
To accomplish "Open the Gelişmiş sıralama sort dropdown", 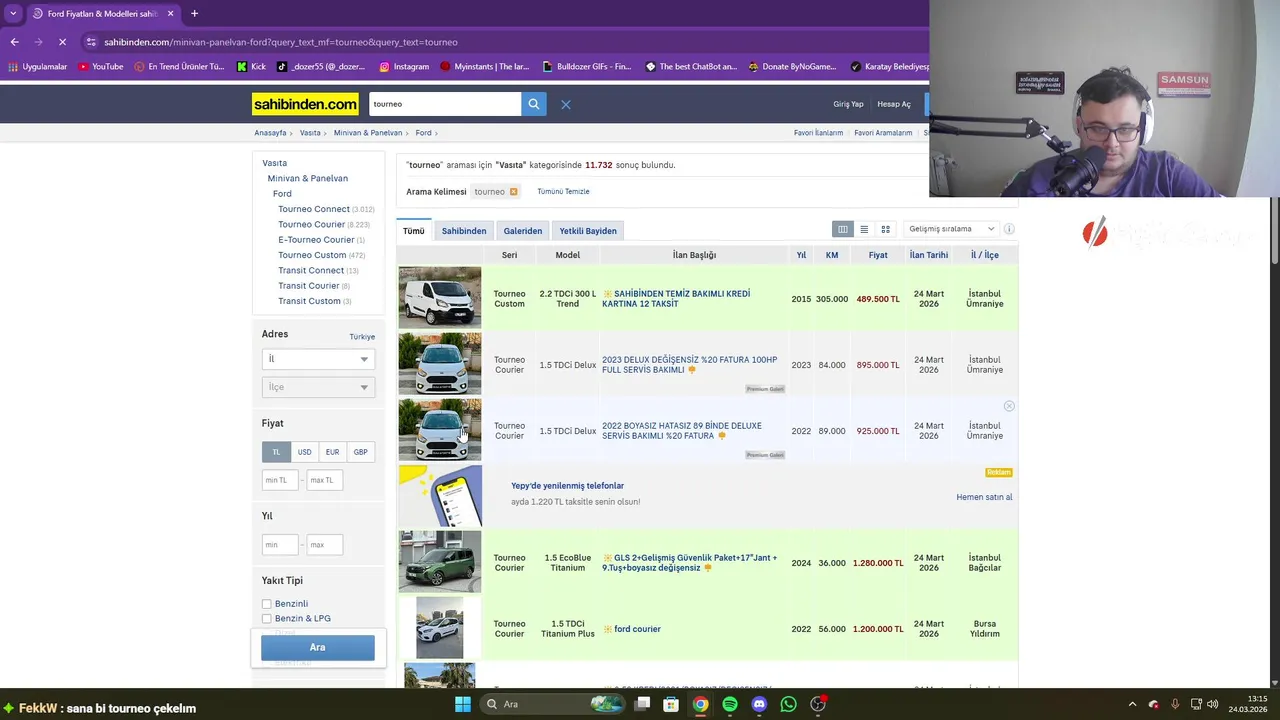I will point(951,229).
